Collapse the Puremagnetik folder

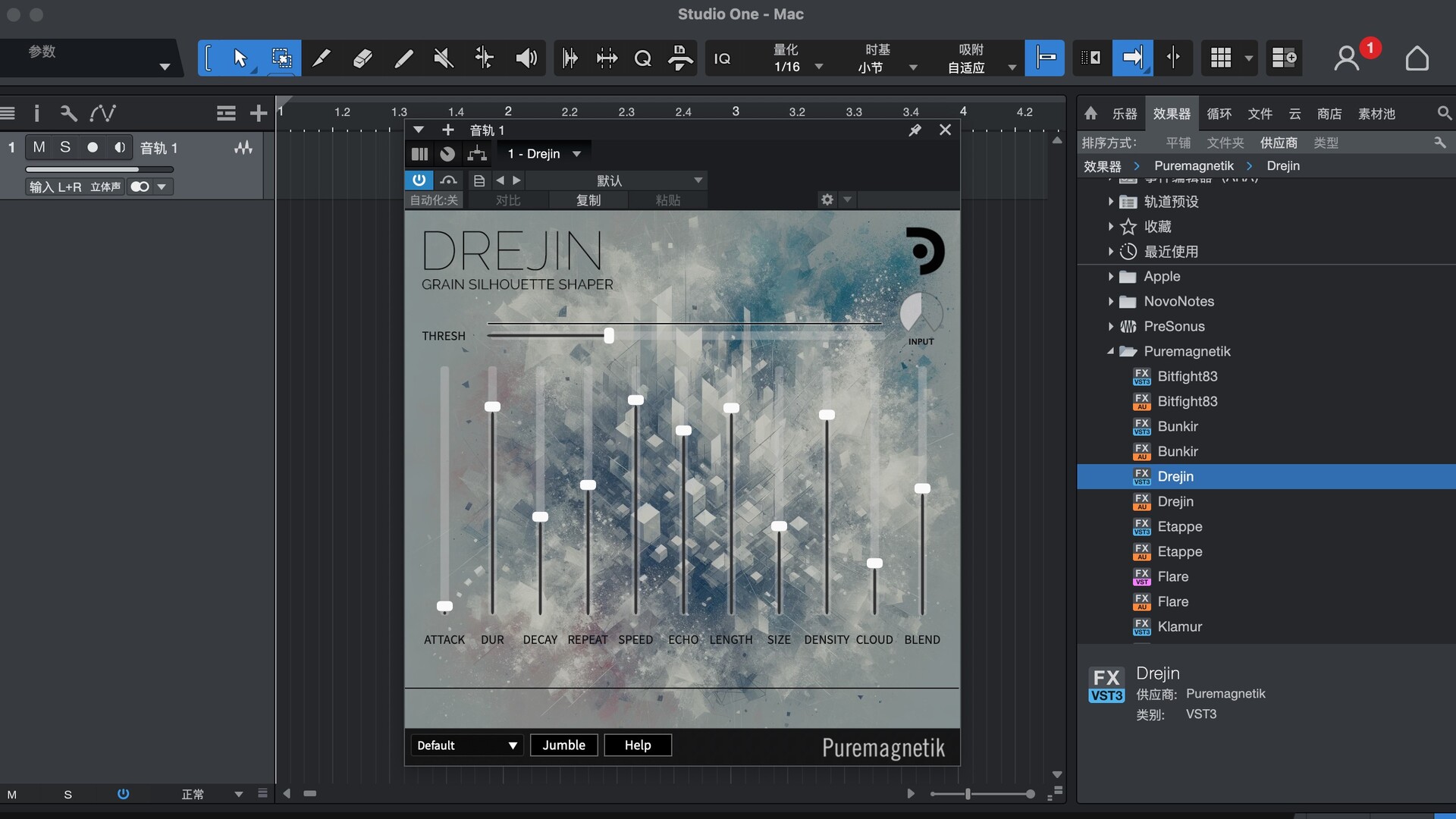[x=1110, y=352]
